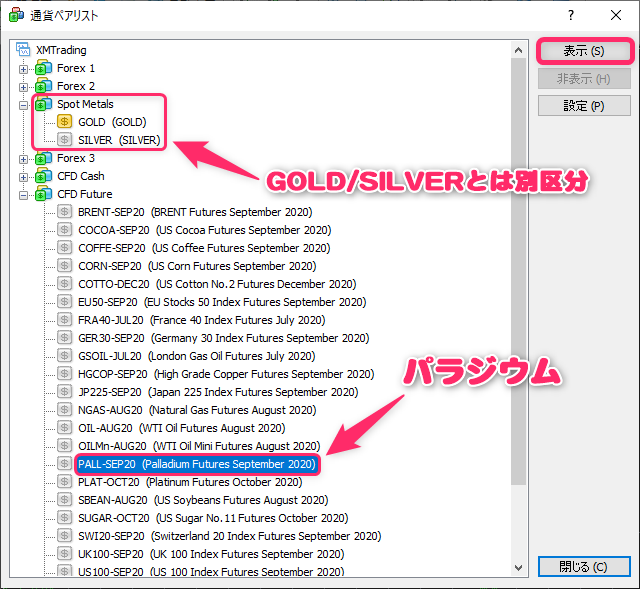Click the SBEAN-AUG20 symbol icon

click(x=64, y=499)
